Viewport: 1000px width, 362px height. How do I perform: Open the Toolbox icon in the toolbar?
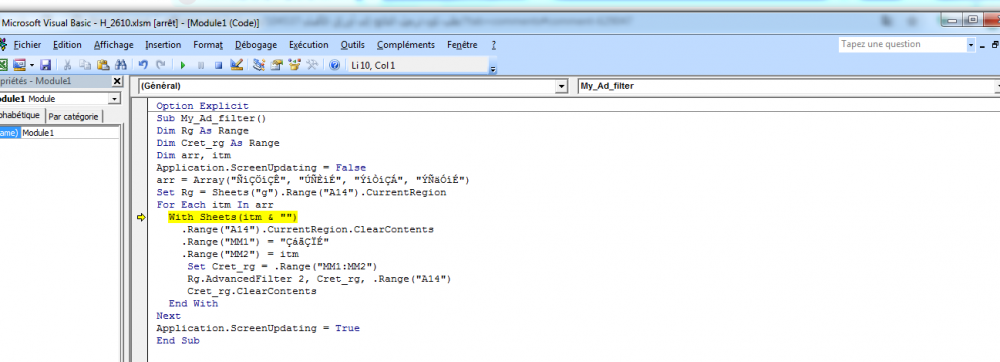coord(312,65)
